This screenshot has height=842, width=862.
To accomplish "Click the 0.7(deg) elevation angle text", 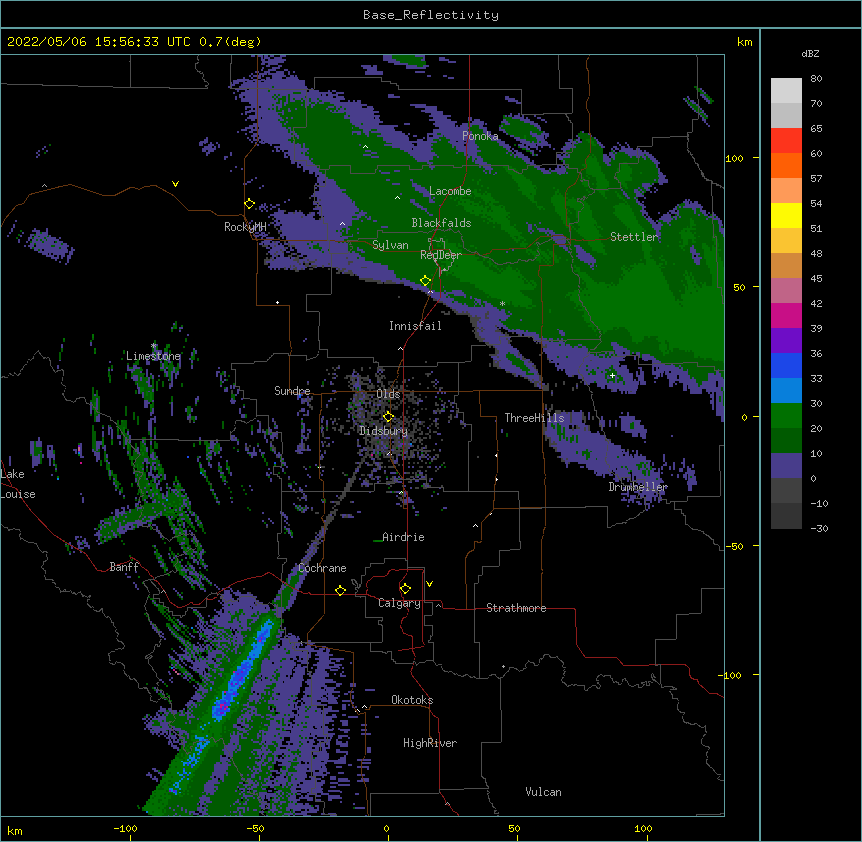I will [x=230, y=42].
